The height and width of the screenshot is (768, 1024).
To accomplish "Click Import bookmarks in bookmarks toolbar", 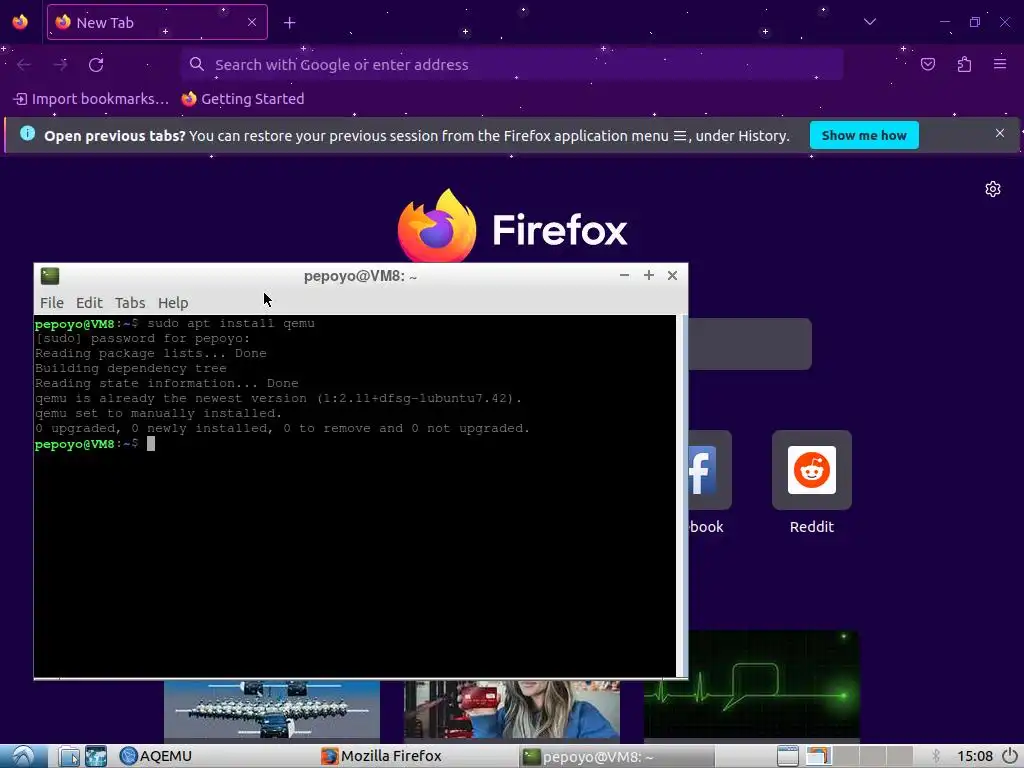I will (91, 99).
